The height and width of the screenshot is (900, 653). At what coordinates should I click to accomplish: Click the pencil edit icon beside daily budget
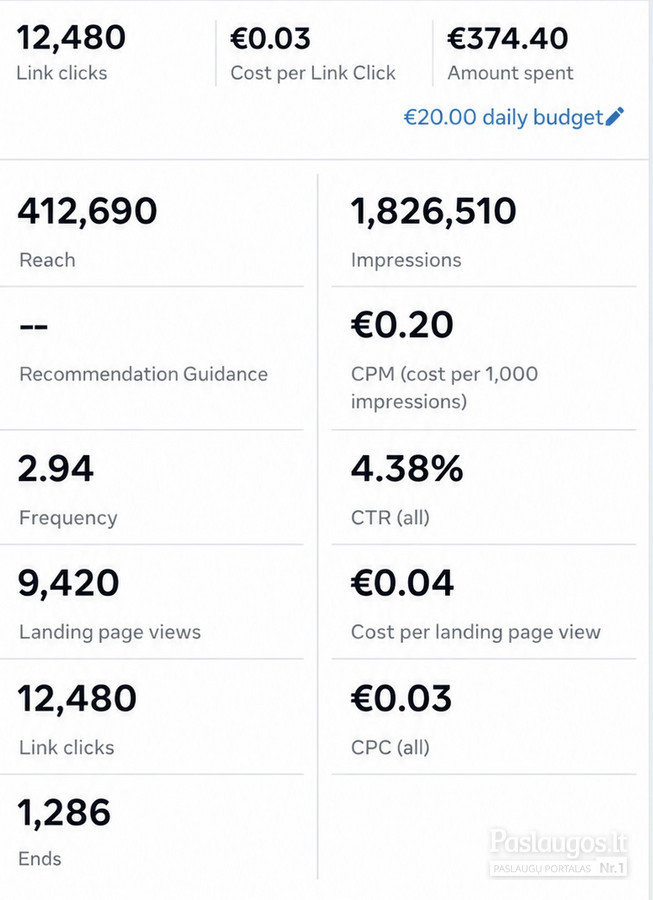[x=614, y=117]
